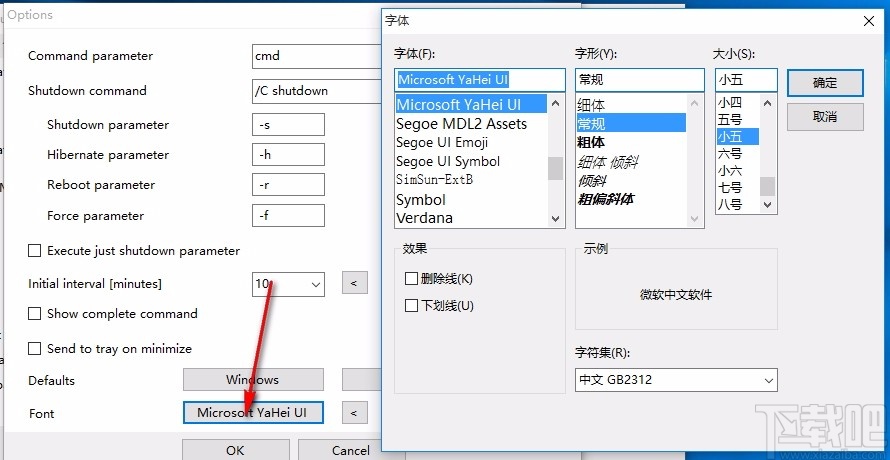Select Segoe UI Symbol font
The height and width of the screenshot is (460, 890).
tap(471, 161)
